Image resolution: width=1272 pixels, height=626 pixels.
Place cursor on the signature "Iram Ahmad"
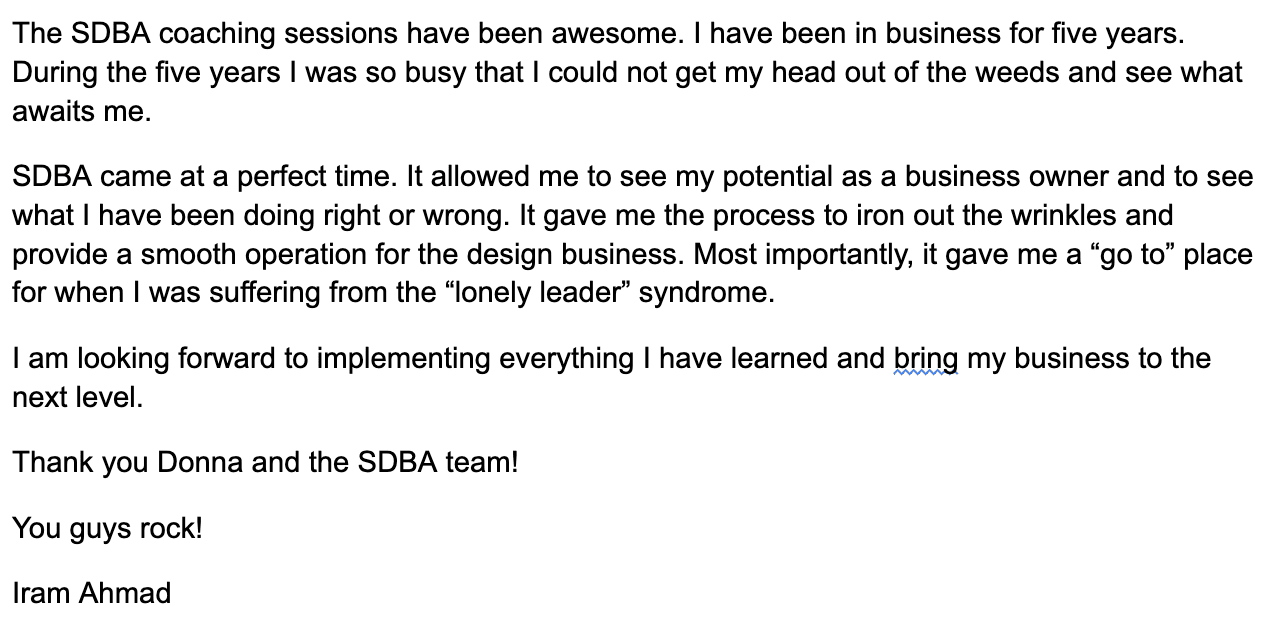(91, 593)
